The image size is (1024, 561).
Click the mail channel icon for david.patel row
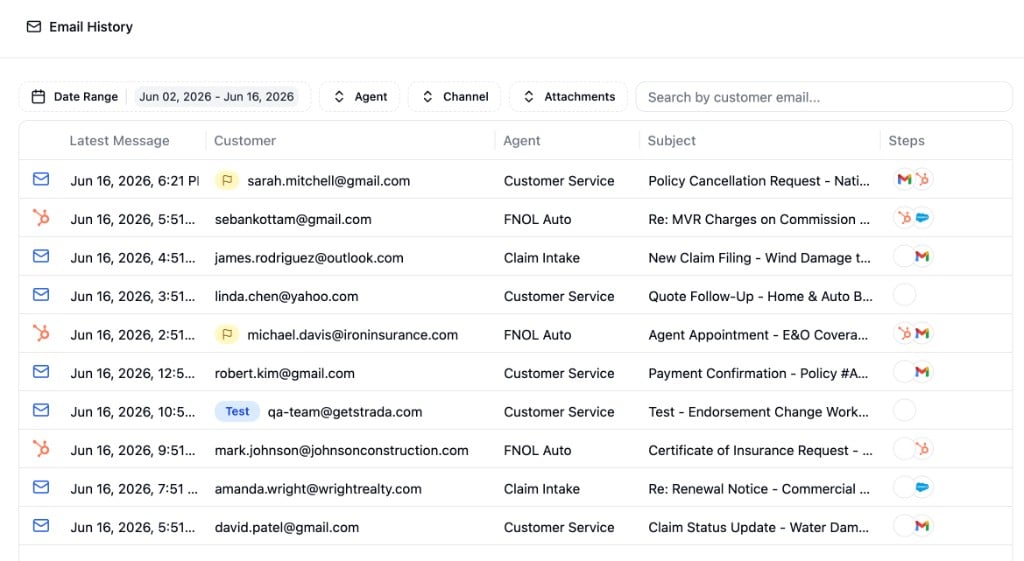[x=41, y=526]
